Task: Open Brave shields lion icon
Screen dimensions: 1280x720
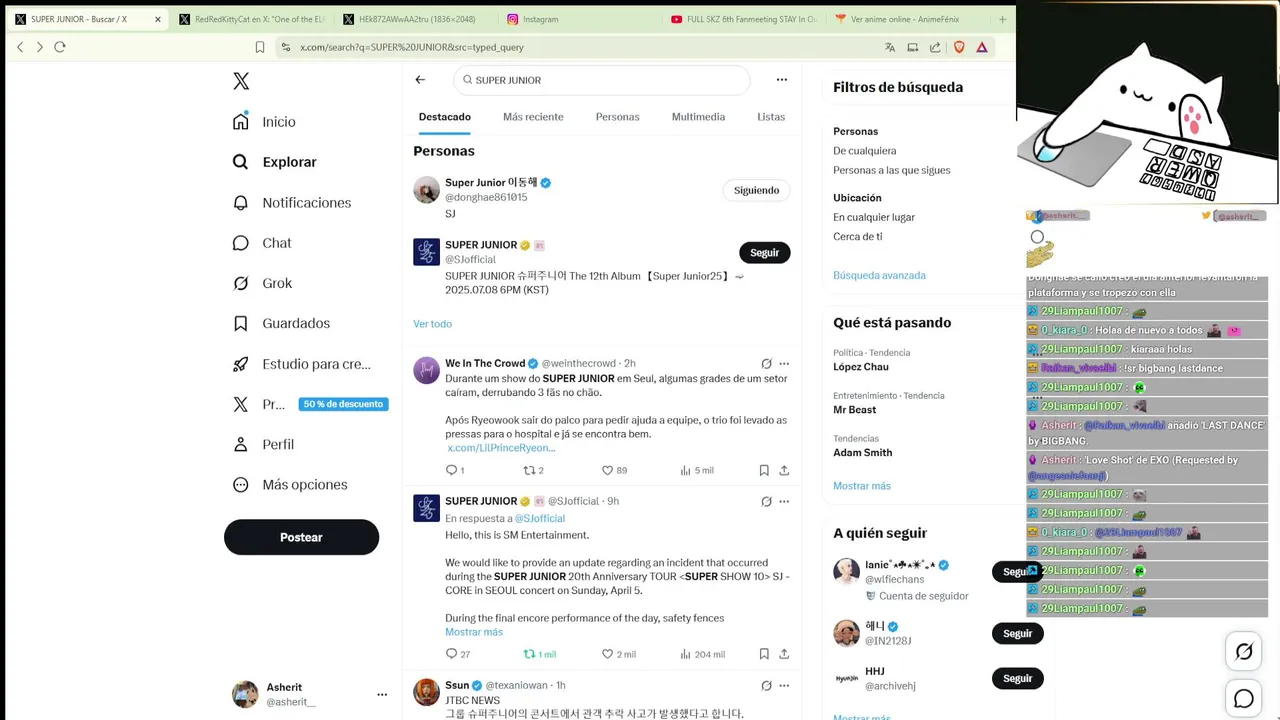Action: pyautogui.click(x=959, y=47)
